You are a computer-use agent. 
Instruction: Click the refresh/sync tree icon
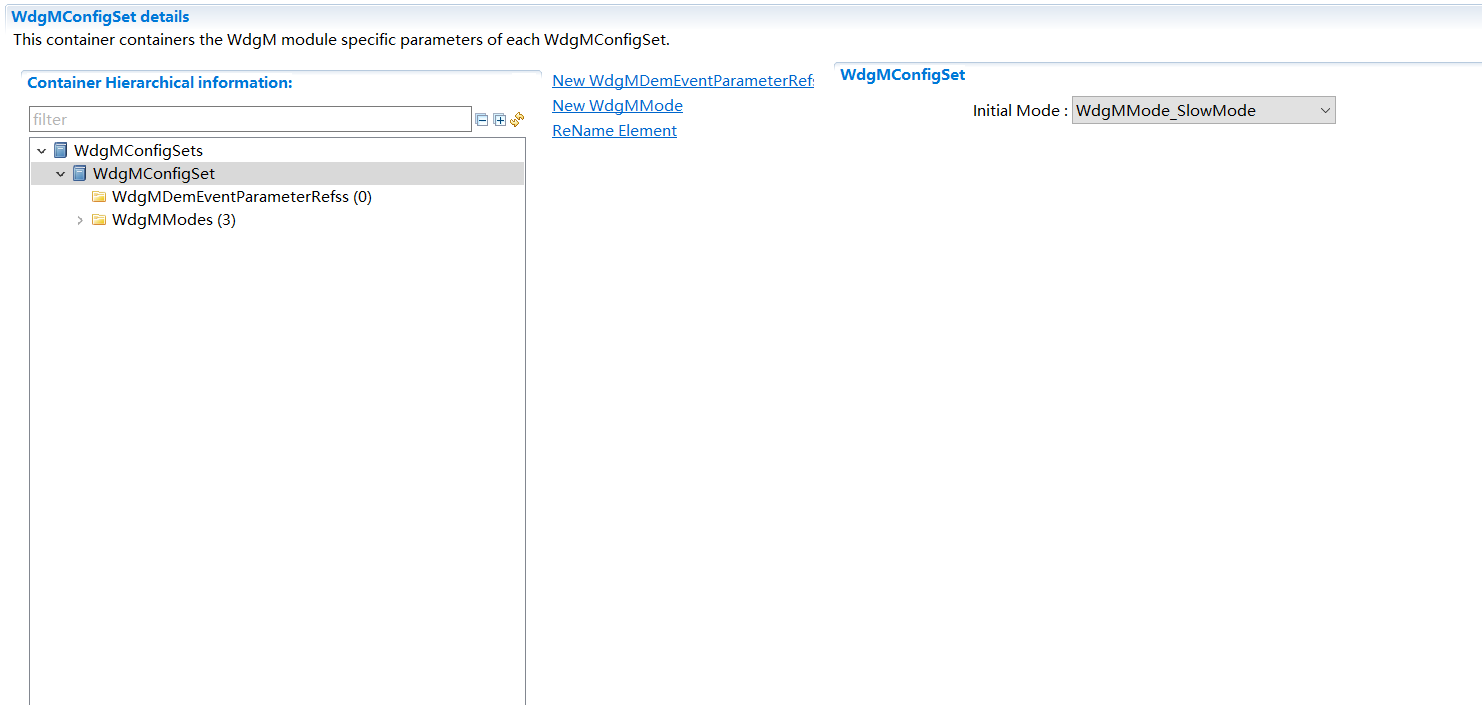click(517, 120)
